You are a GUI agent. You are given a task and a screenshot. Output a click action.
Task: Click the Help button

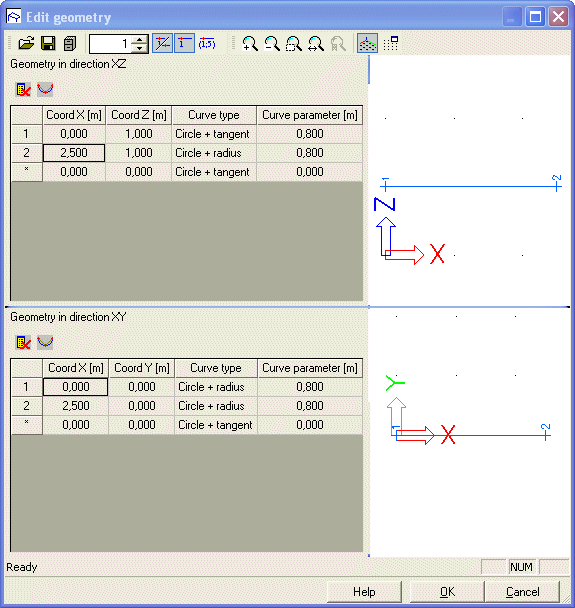click(x=364, y=592)
